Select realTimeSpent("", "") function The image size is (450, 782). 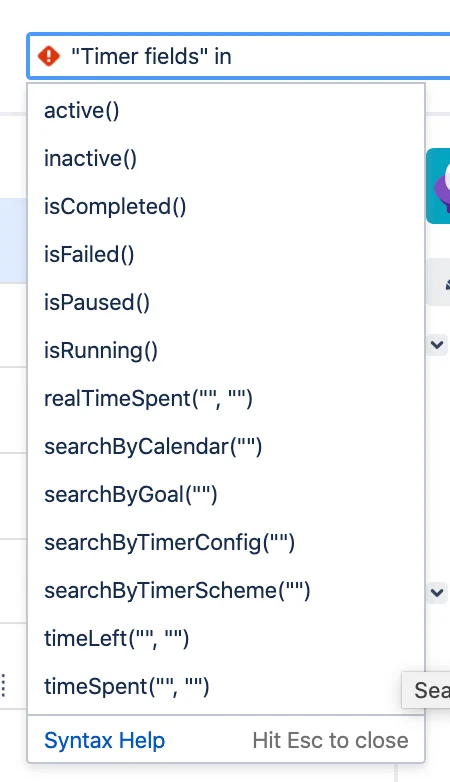(x=226, y=398)
